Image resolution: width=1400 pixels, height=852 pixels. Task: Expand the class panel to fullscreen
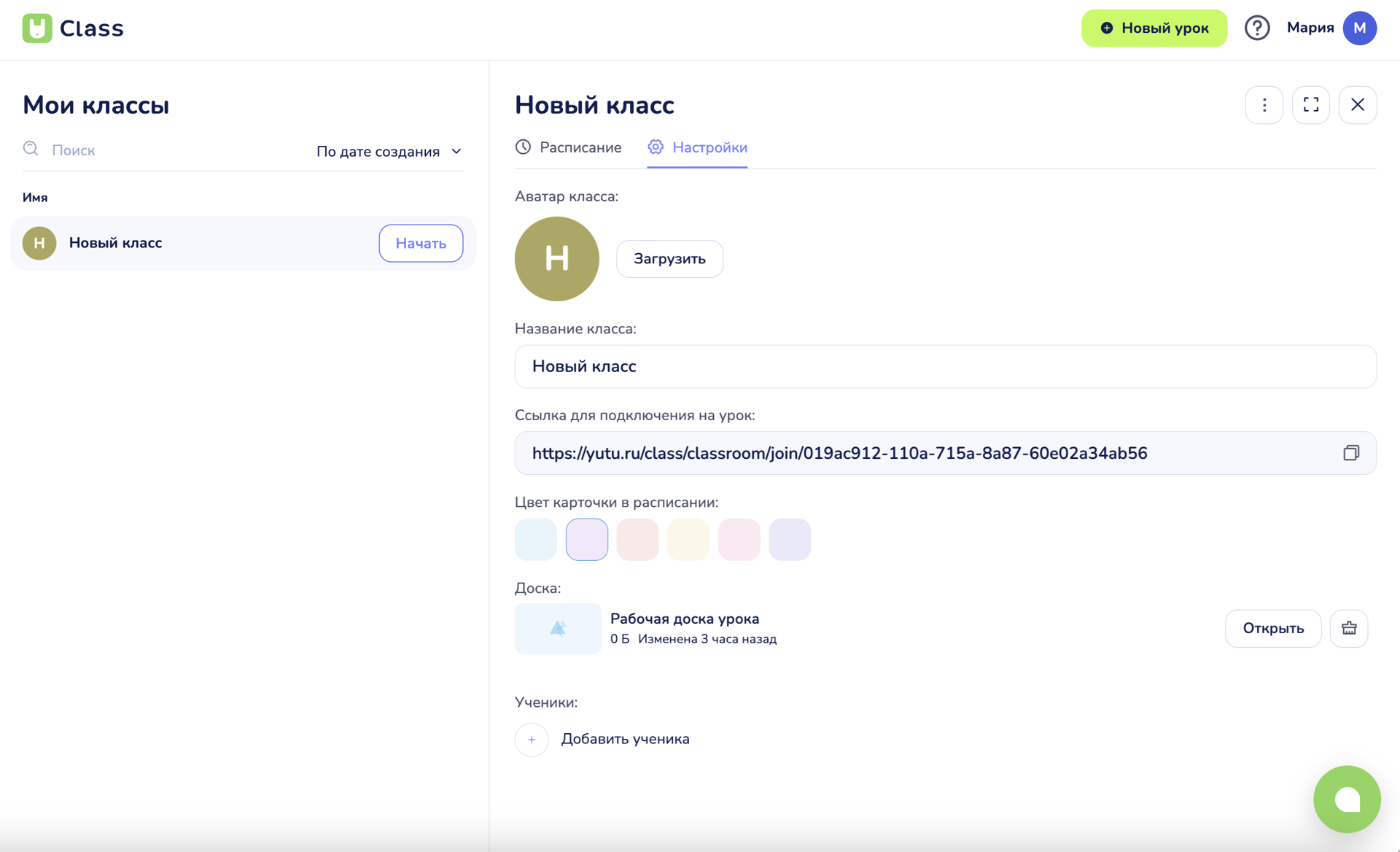tap(1310, 105)
